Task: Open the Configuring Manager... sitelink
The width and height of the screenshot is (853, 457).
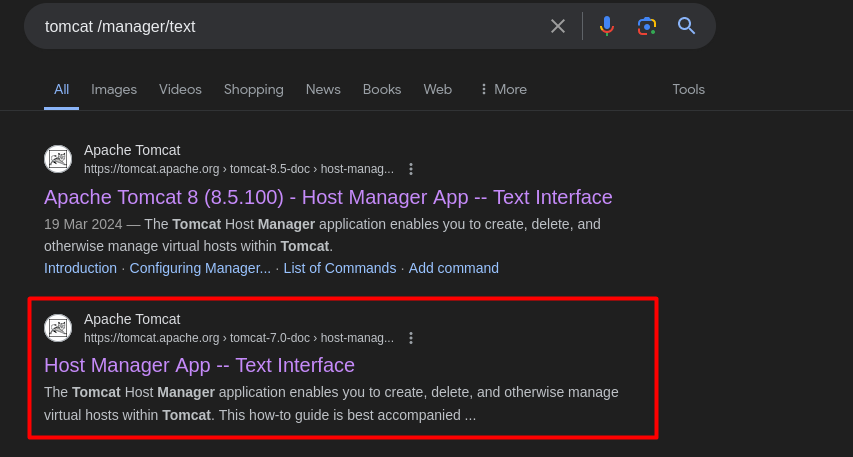Action: (200, 268)
